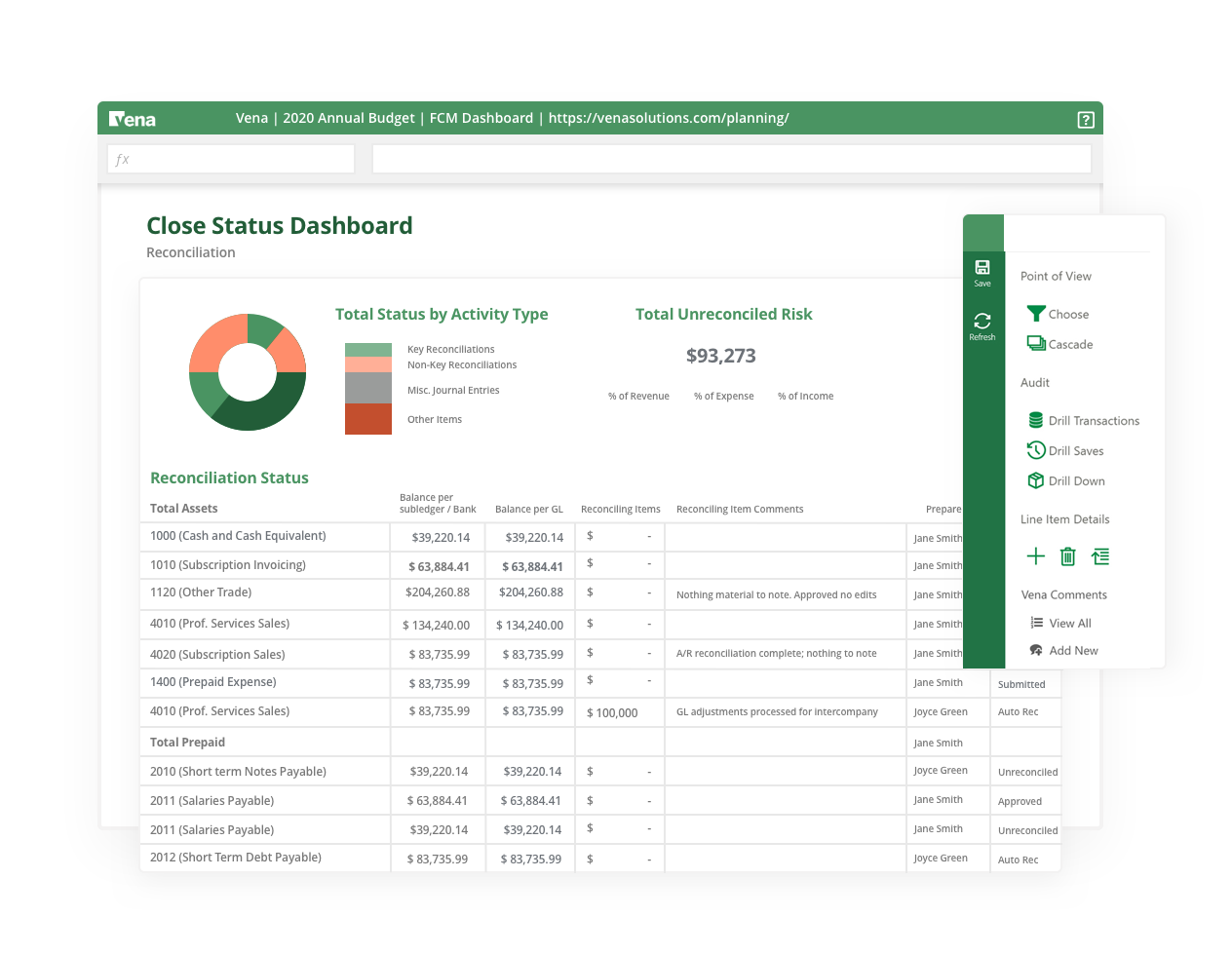Image resolution: width=1232 pixels, height=955 pixels.
Task: Open View All under Vena Comments
Action: pyautogui.click(x=1063, y=623)
